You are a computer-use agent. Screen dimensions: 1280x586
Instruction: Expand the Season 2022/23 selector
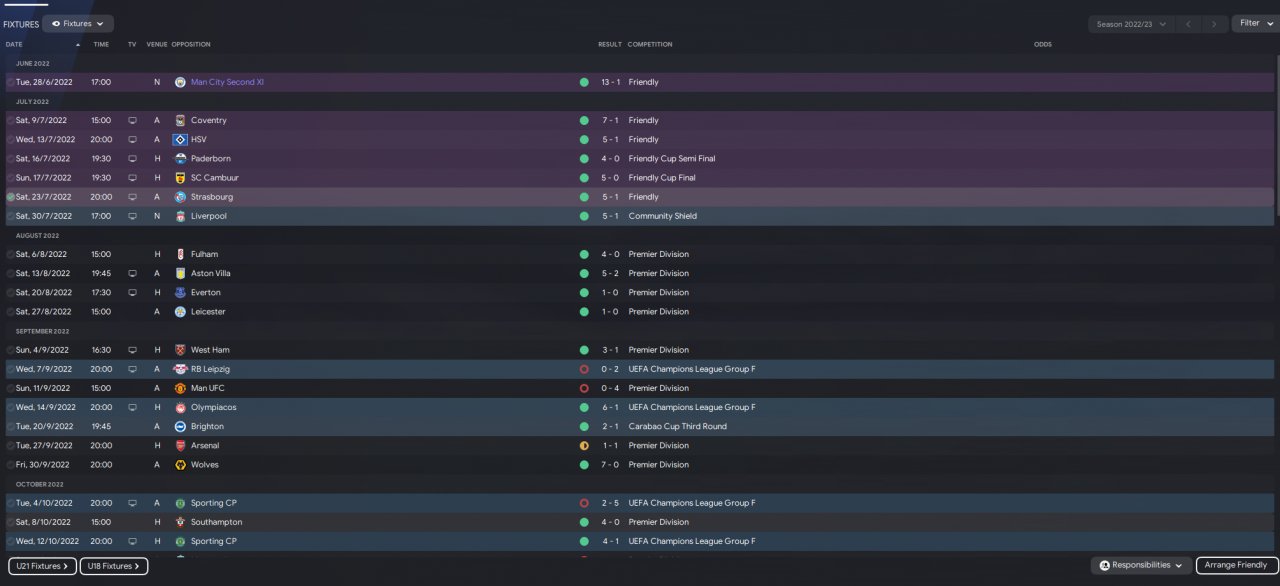click(x=1131, y=24)
